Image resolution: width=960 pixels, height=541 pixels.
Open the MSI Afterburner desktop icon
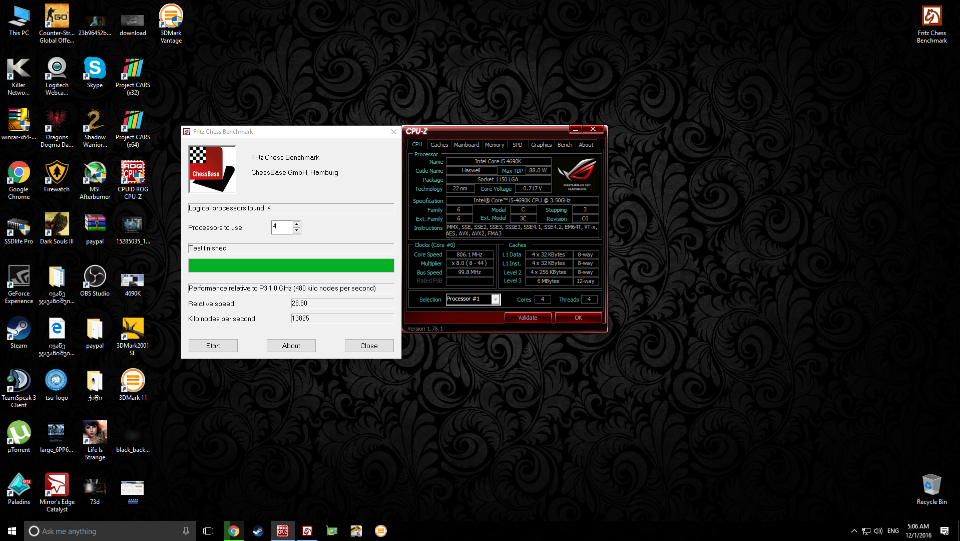(95, 172)
